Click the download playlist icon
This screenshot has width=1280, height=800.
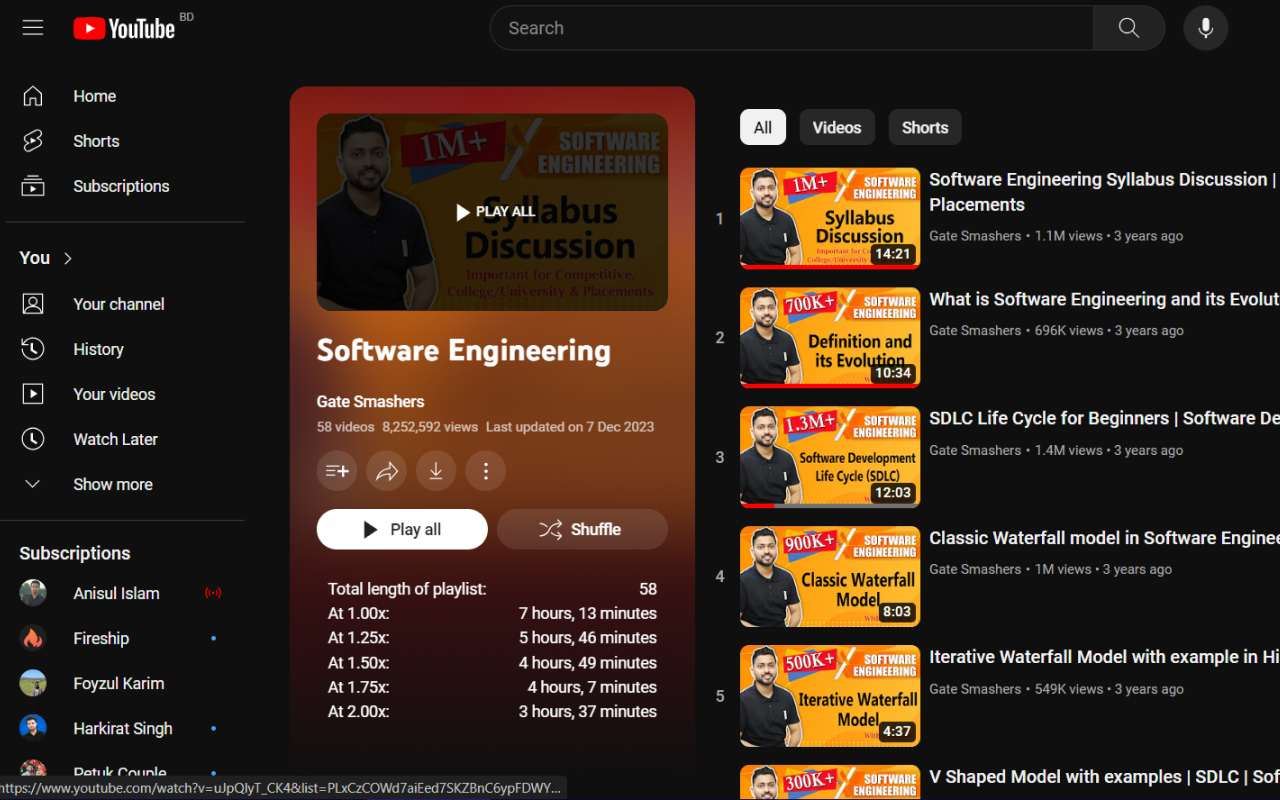436,471
